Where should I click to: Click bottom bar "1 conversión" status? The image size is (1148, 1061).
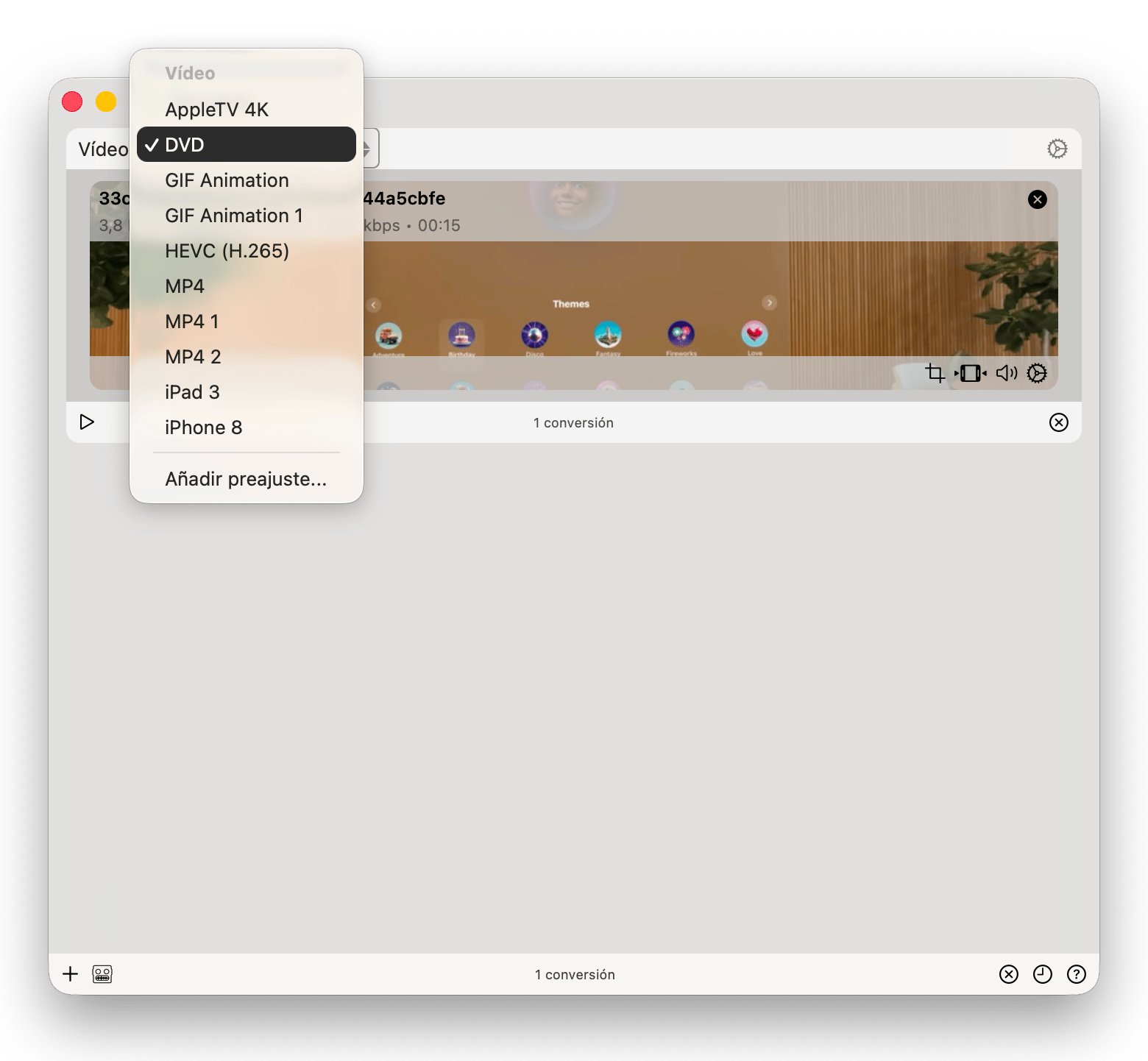575,974
